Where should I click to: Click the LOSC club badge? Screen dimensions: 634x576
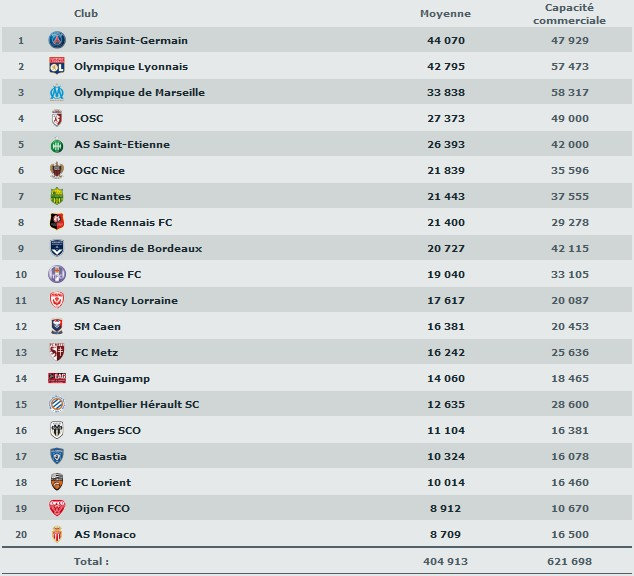click(56, 119)
